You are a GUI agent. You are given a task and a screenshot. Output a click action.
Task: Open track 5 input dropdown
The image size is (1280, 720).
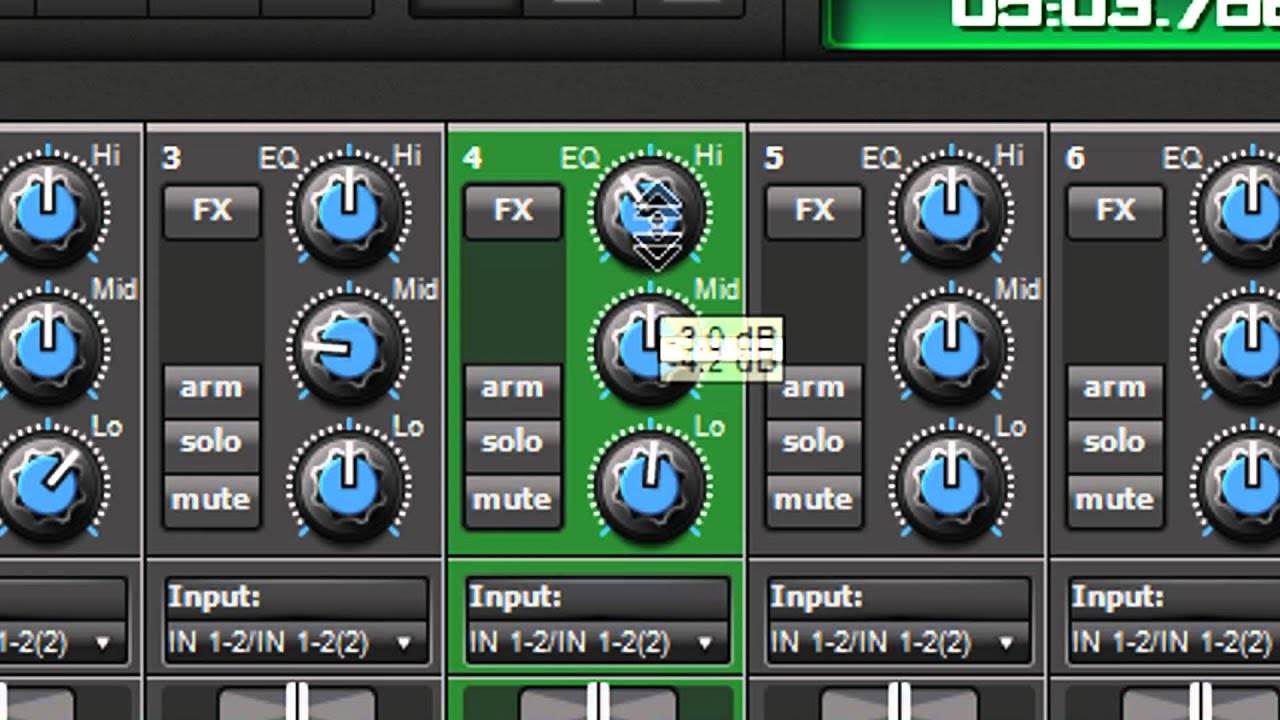click(x=898, y=641)
